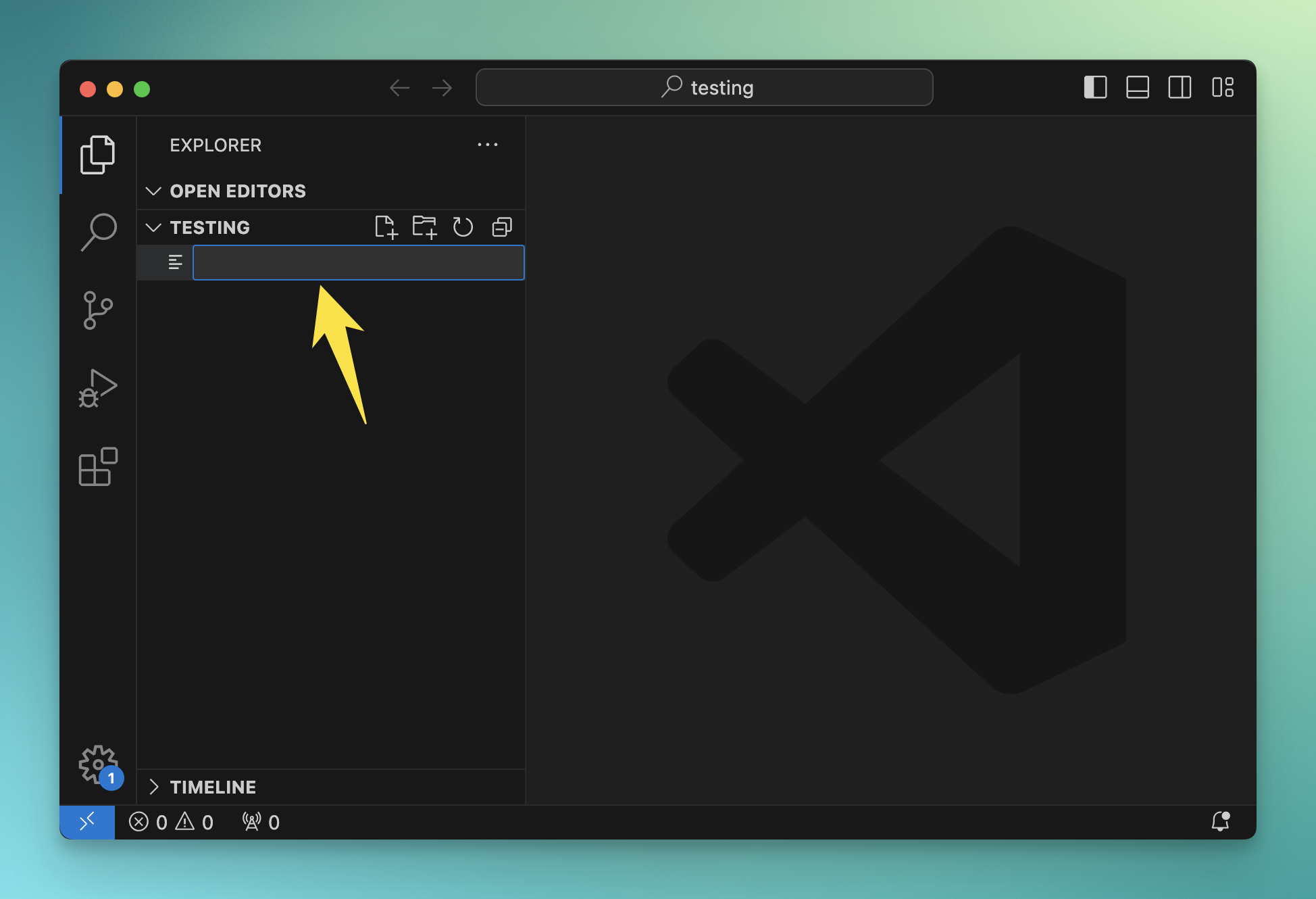Image resolution: width=1316 pixels, height=899 pixels.
Task: Toggle the secondary side bar
Action: coord(1180,87)
